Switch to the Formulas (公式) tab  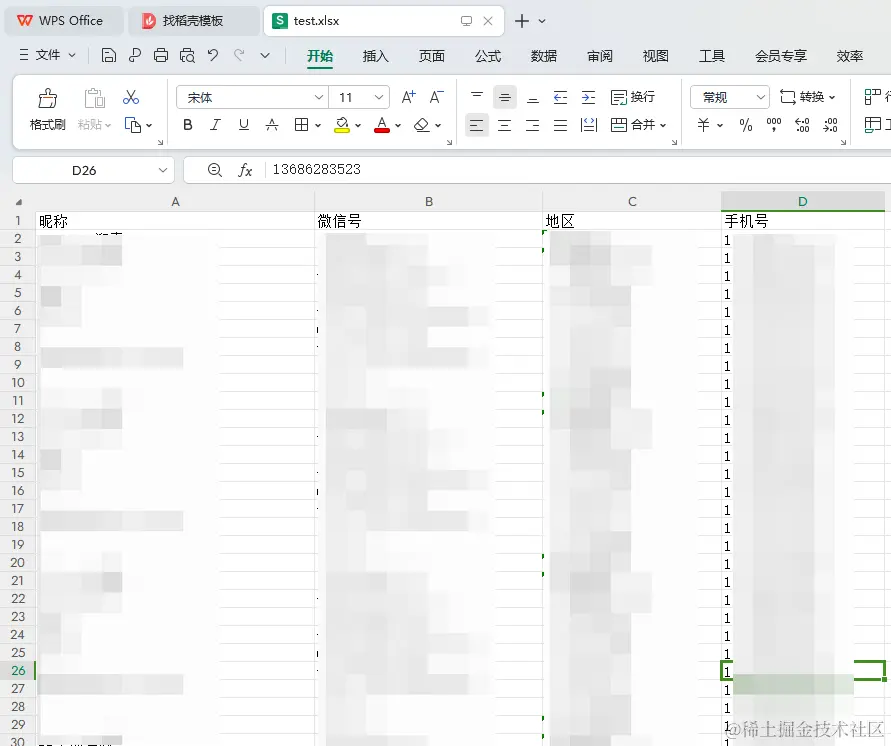[x=488, y=56]
